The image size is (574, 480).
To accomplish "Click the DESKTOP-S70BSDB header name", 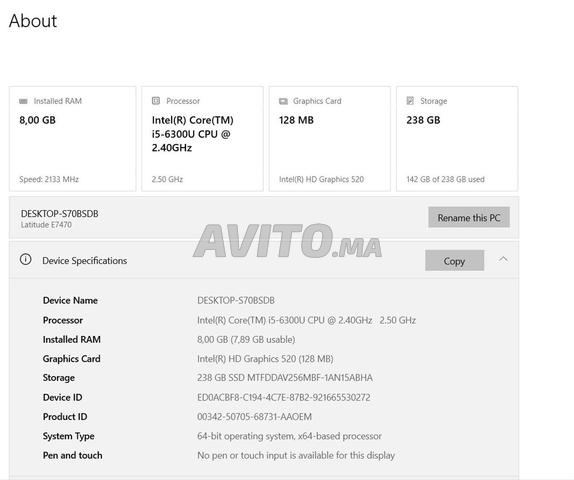I will tap(59, 214).
